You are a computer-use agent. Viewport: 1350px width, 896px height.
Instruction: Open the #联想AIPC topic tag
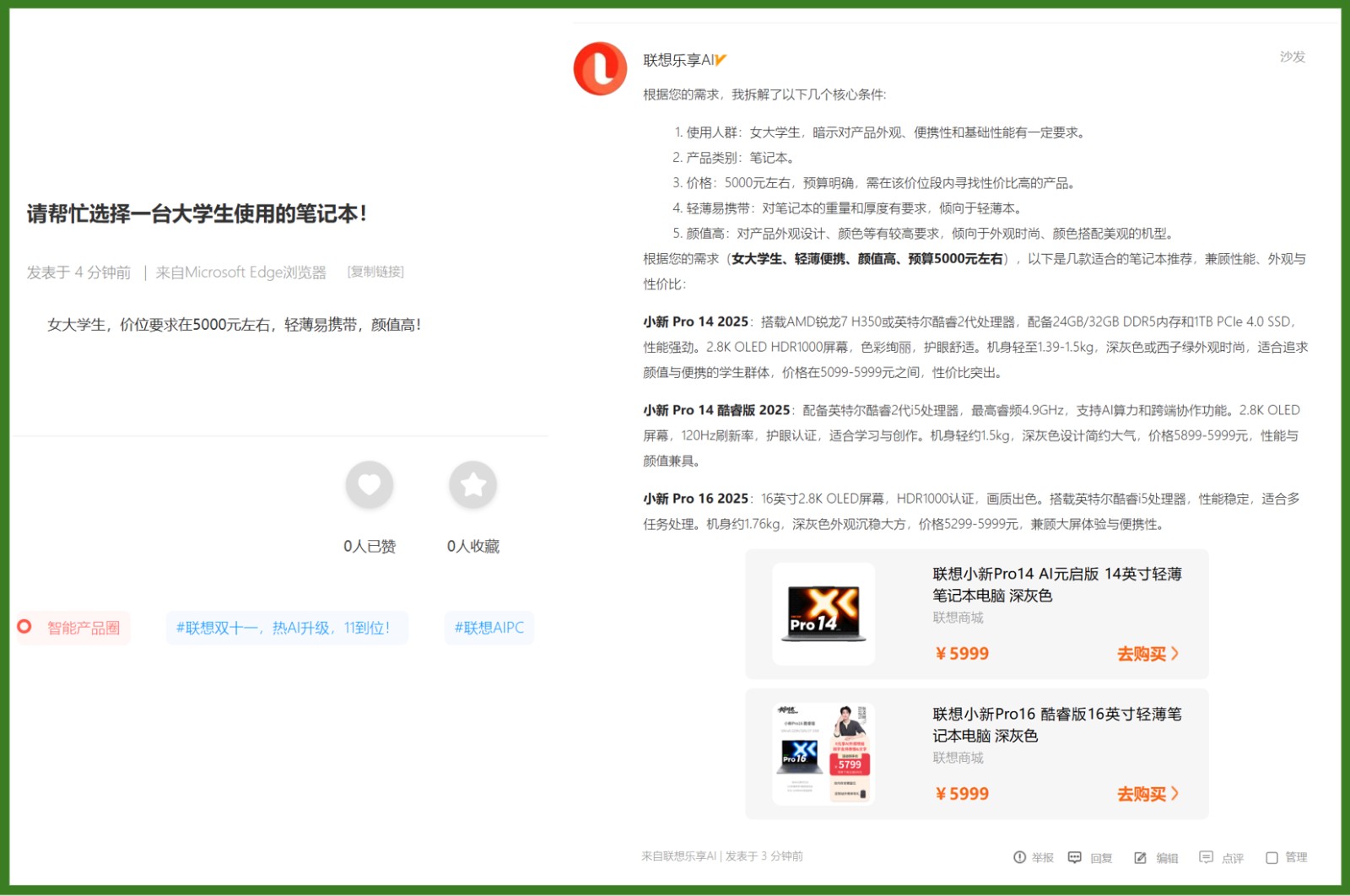tap(489, 628)
